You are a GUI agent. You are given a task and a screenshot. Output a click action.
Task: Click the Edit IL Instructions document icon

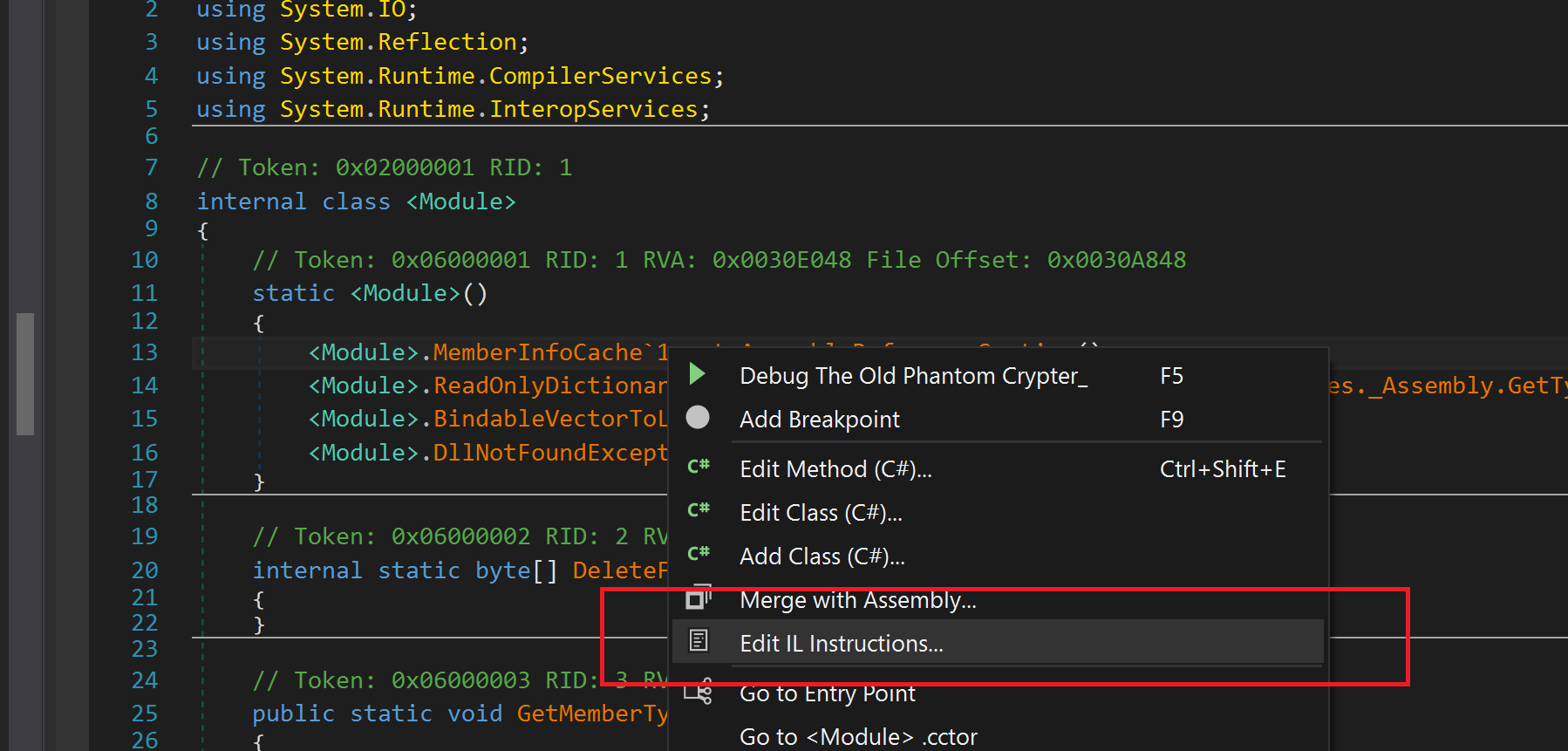(699, 641)
